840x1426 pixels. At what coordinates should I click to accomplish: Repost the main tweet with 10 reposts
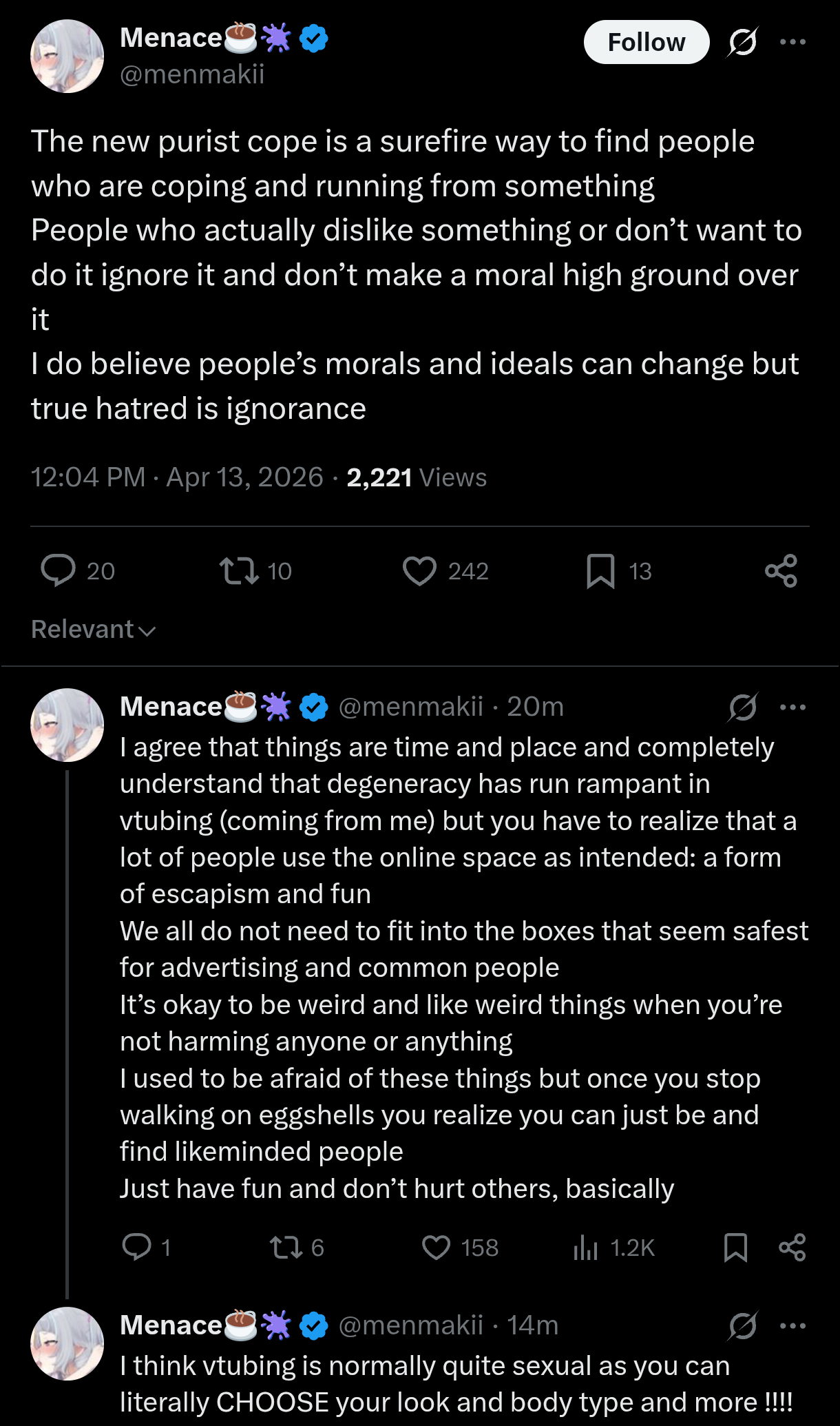[239, 570]
